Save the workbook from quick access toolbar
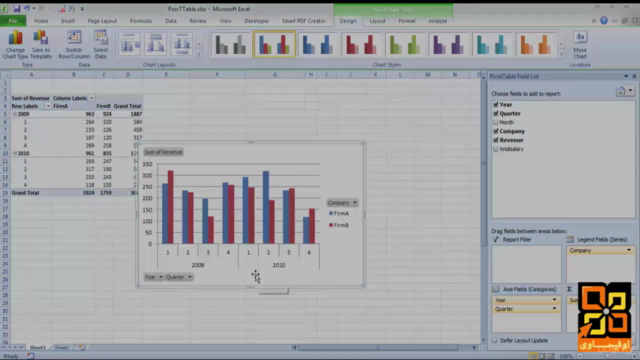 [x=17, y=9]
